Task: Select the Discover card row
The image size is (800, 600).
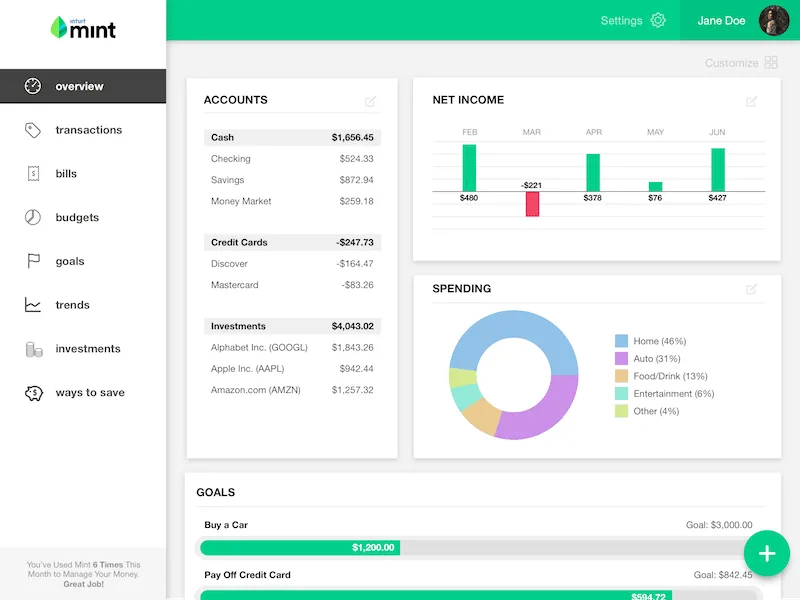Action: tap(292, 264)
